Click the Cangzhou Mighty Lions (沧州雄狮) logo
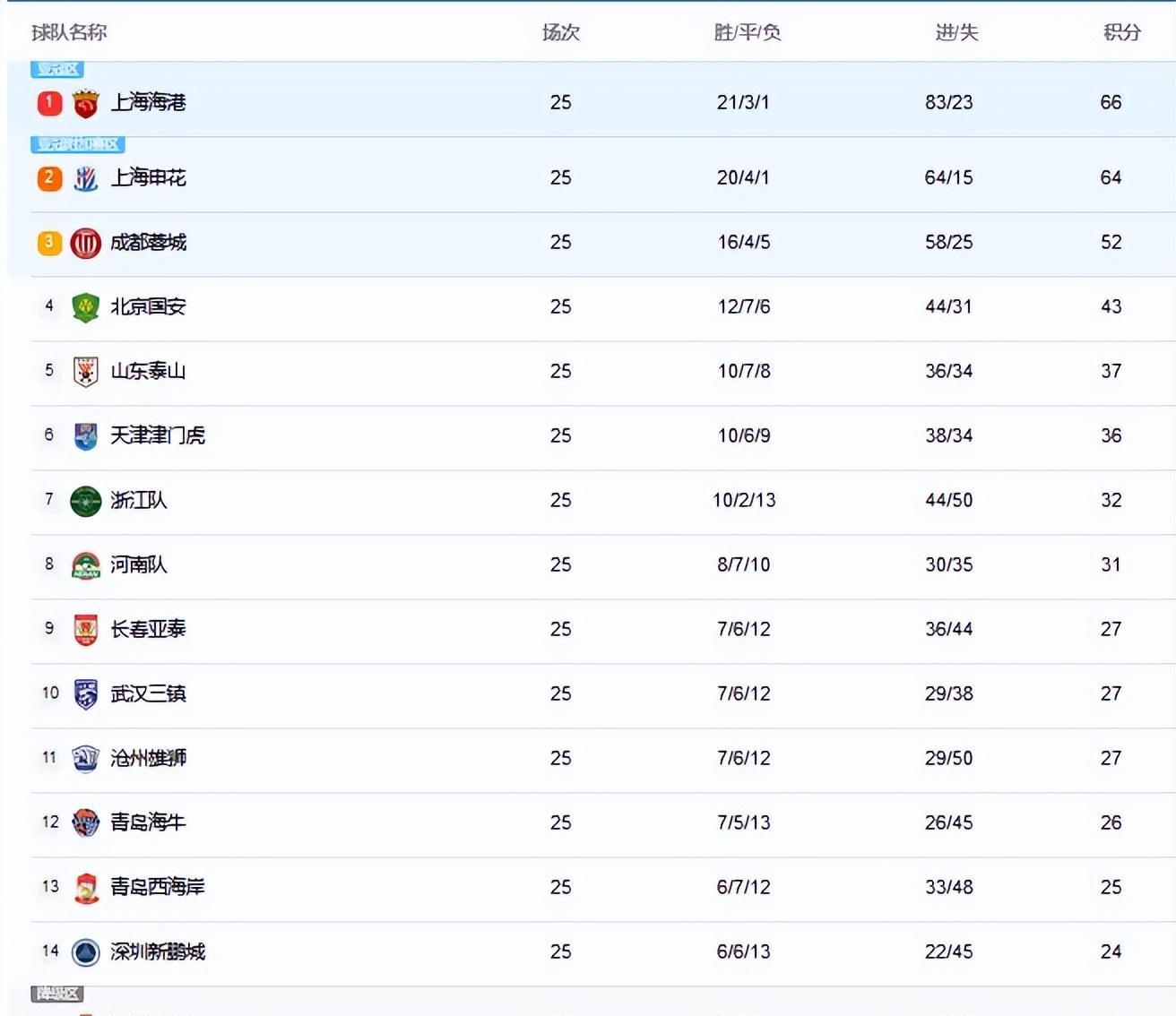Image resolution: width=1176 pixels, height=1016 pixels. click(85, 759)
